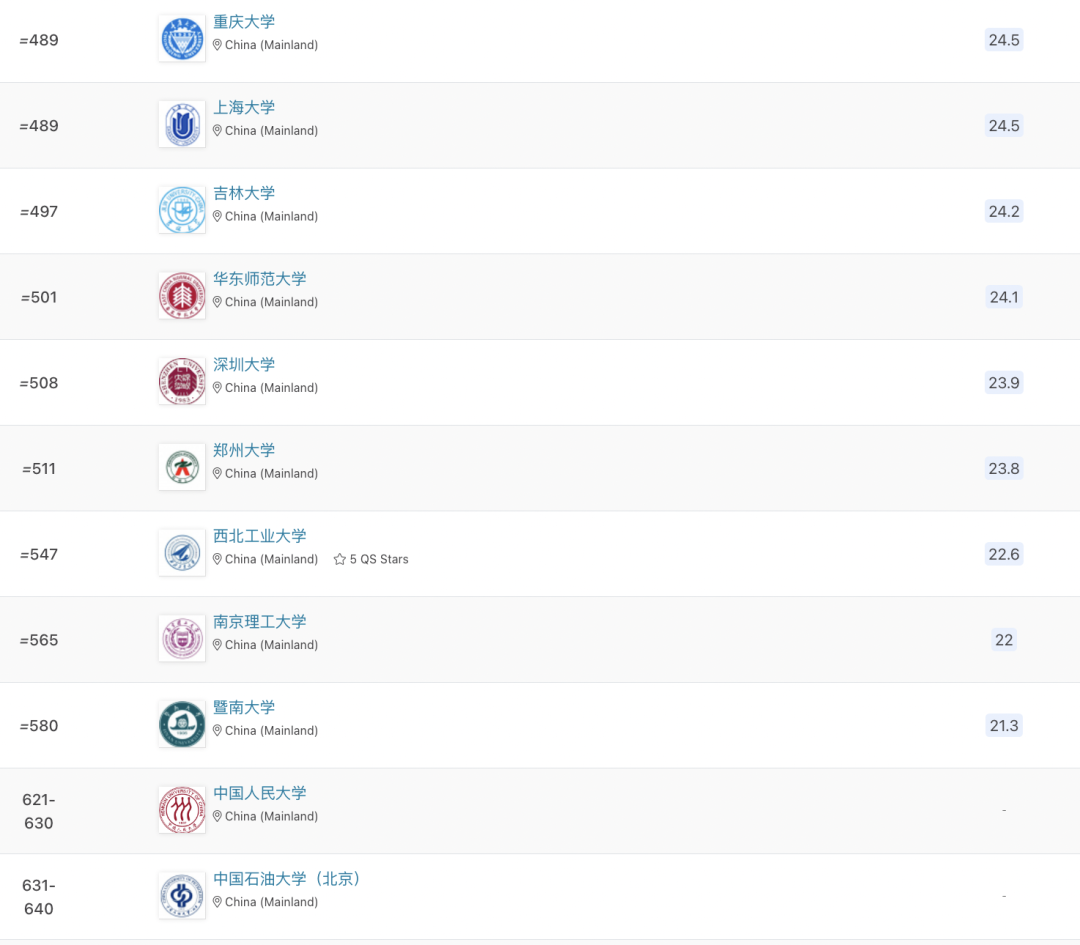Click the 上海大学 university logo
Viewport: 1080px width, 945px height.
tap(182, 125)
